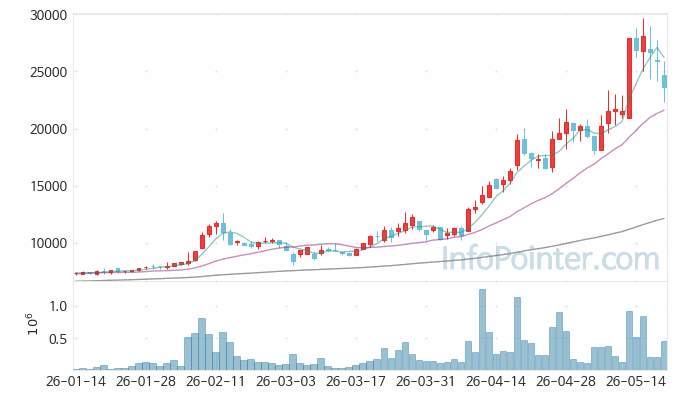This screenshot has height=399, width=677.
Task: Click the 1.0 volume axis label
Action: (x=58, y=306)
